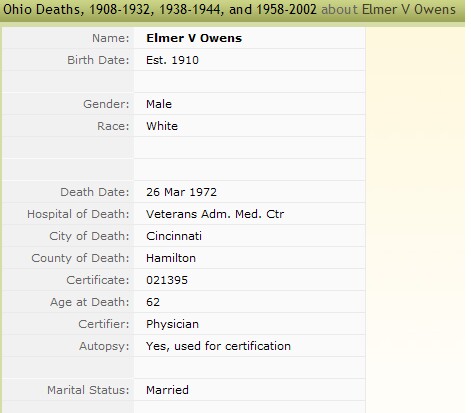471x413 pixels.
Task: Click Veterans Adm. Med. Ctr hospital value
Action: click(215, 214)
